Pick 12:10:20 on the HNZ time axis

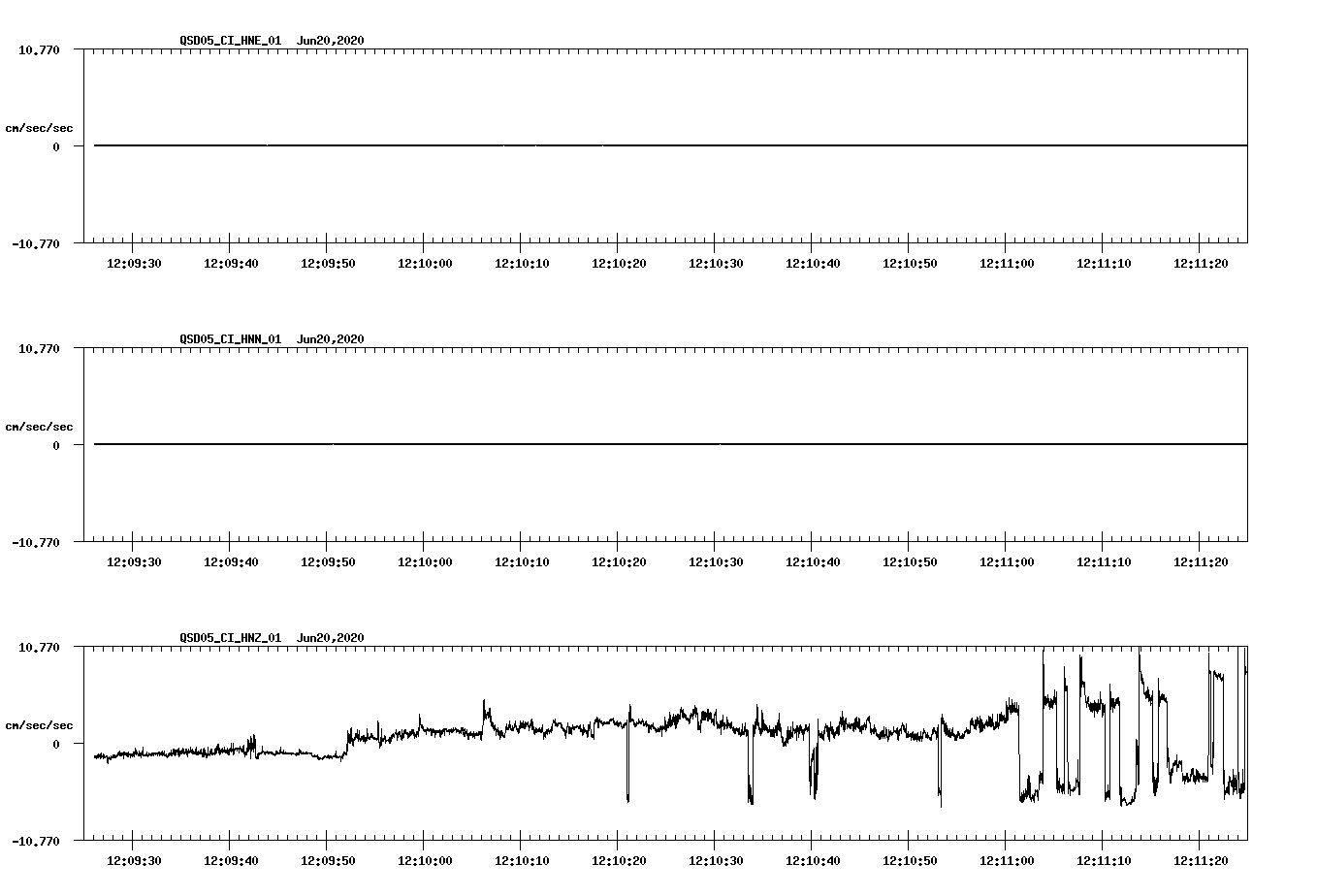pos(619,861)
